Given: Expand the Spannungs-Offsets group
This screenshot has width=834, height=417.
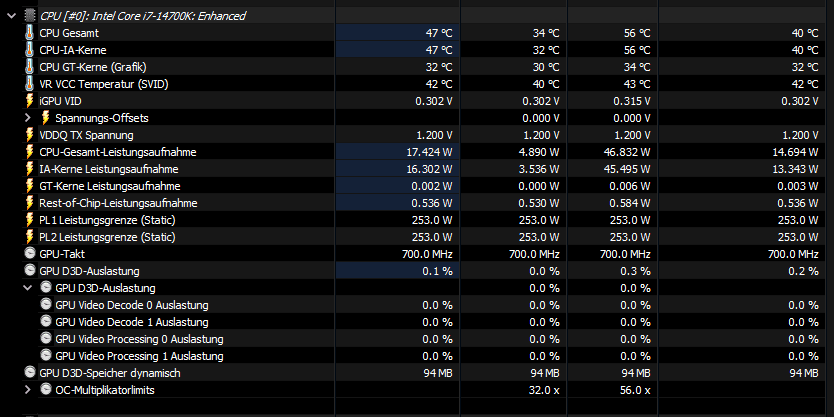Looking at the screenshot, I should tap(28, 118).
